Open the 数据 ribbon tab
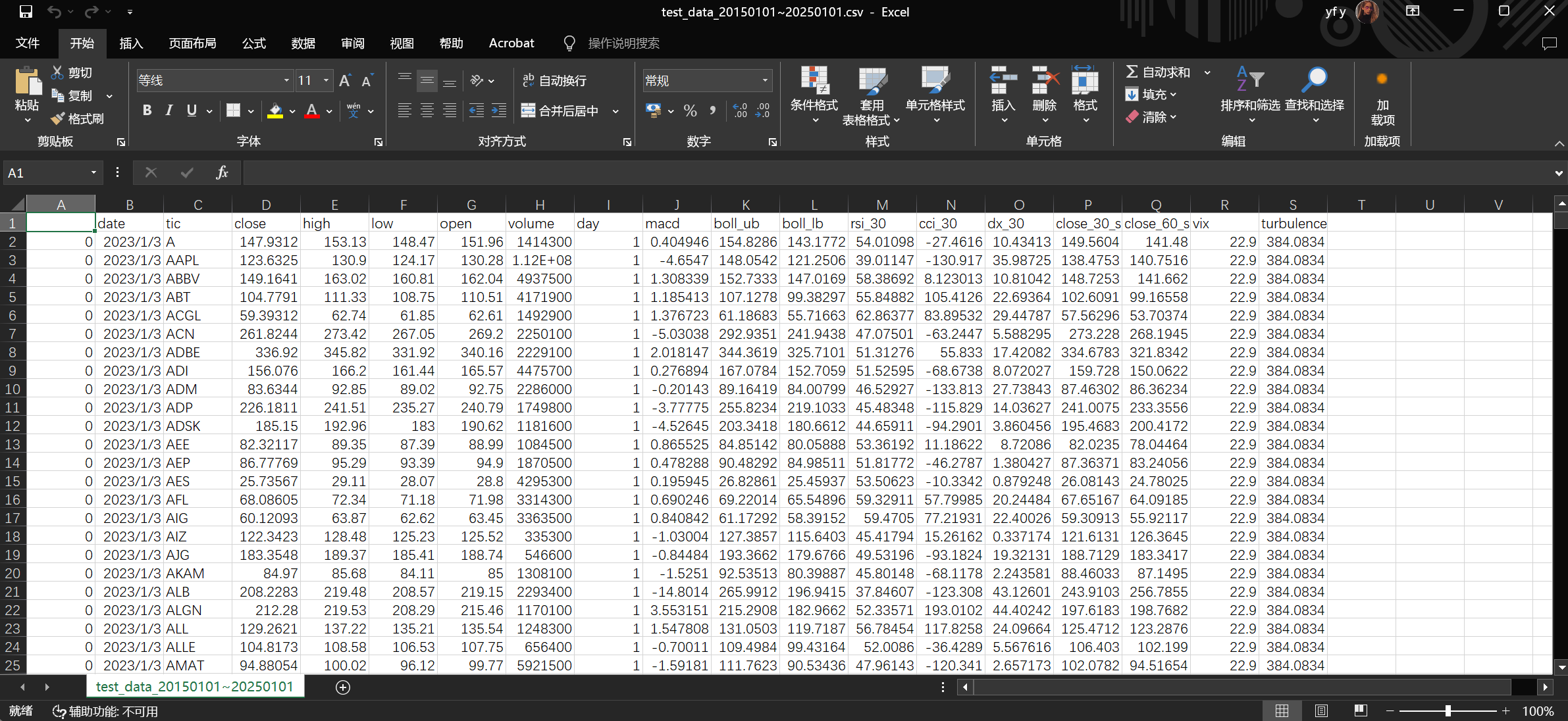 pos(303,43)
